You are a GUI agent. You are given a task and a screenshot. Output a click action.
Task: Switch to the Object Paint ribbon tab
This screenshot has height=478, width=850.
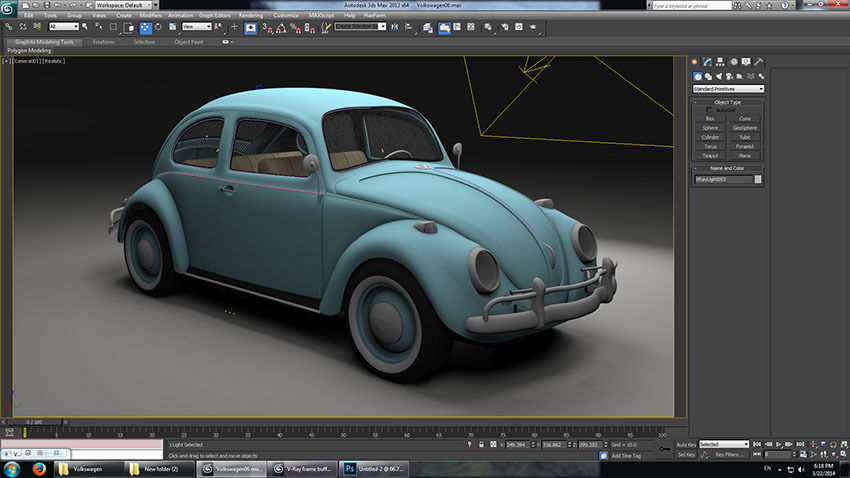(x=189, y=42)
